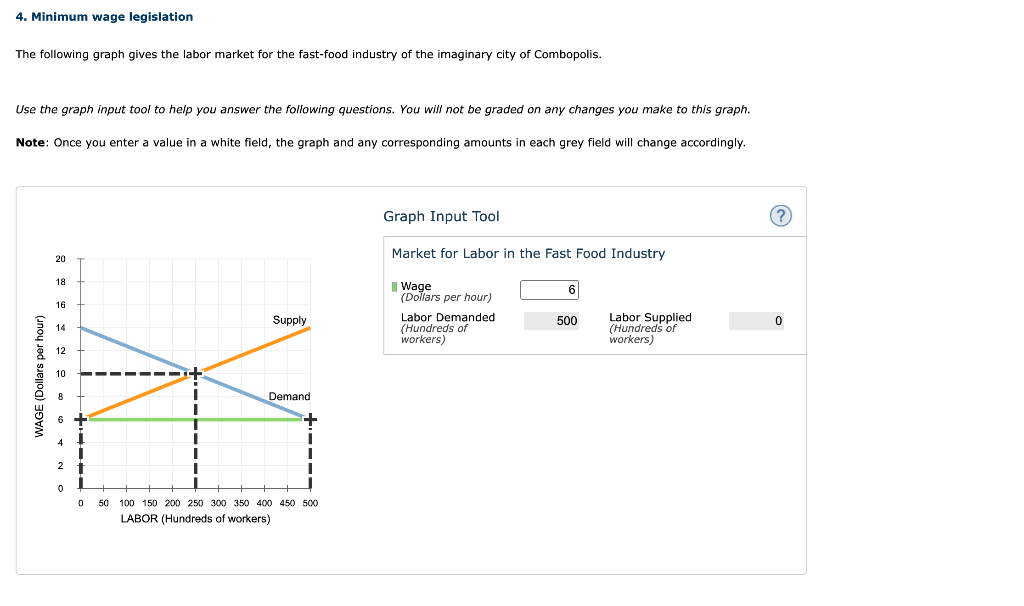
Task: Click the blue Demand curve label
Action: 289,396
